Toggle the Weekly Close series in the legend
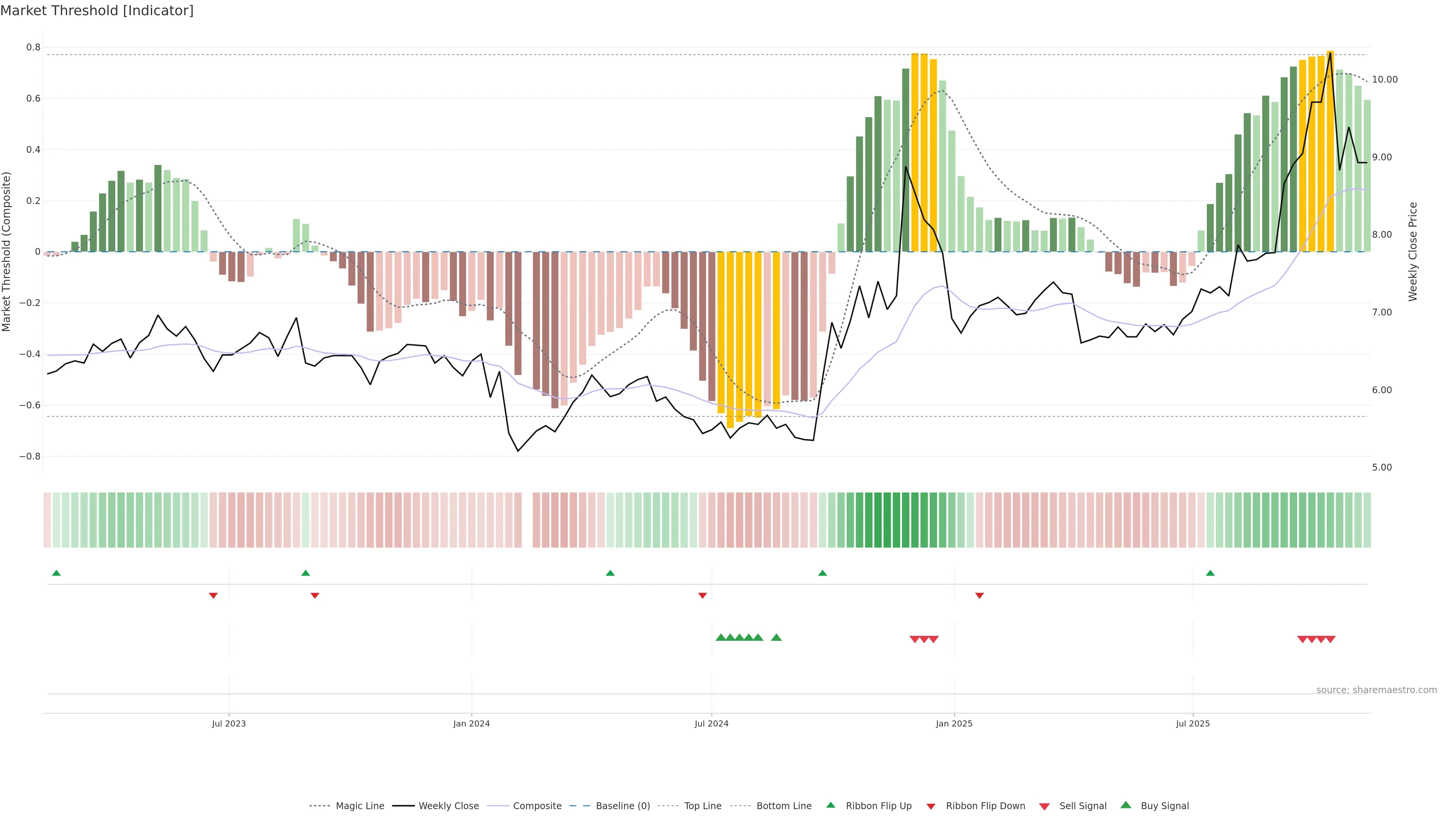This screenshot has width=1456, height=819. (x=448, y=806)
